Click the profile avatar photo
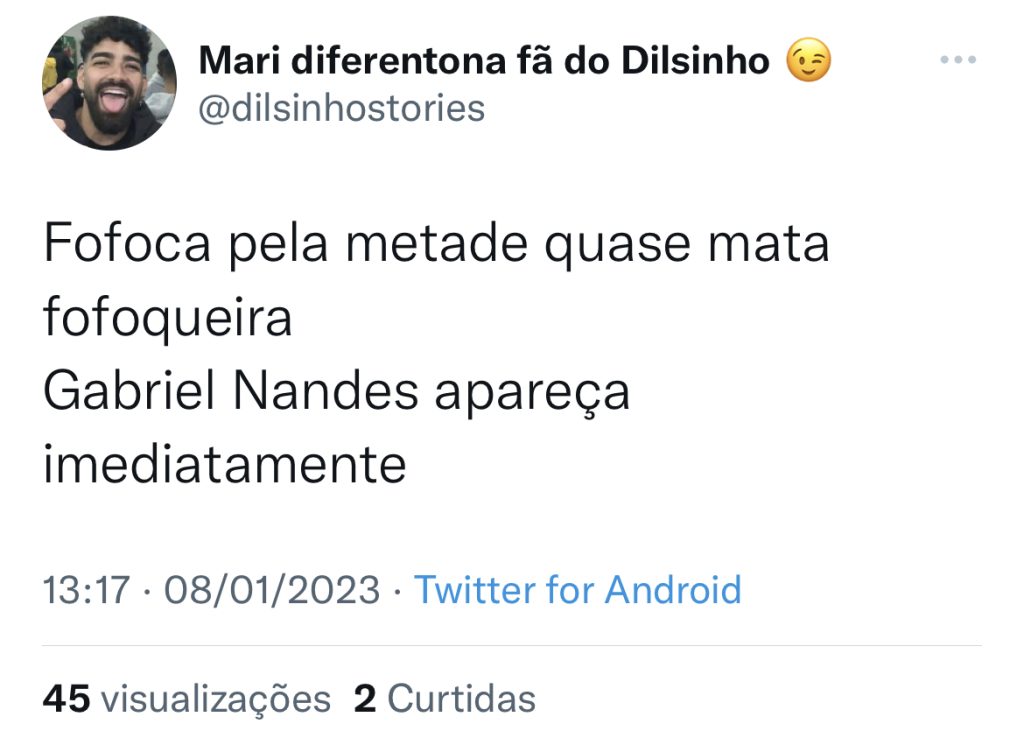 (x=110, y=84)
